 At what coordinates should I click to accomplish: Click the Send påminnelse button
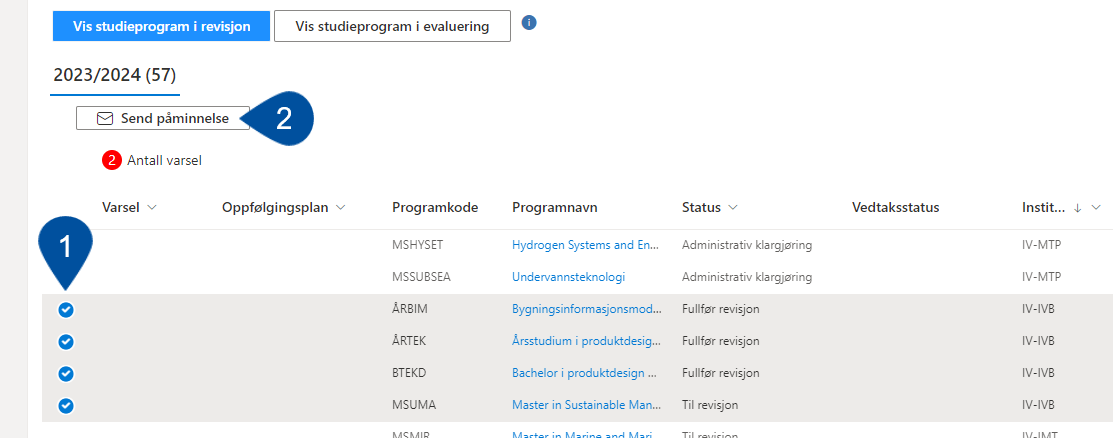click(x=163, y=119)
